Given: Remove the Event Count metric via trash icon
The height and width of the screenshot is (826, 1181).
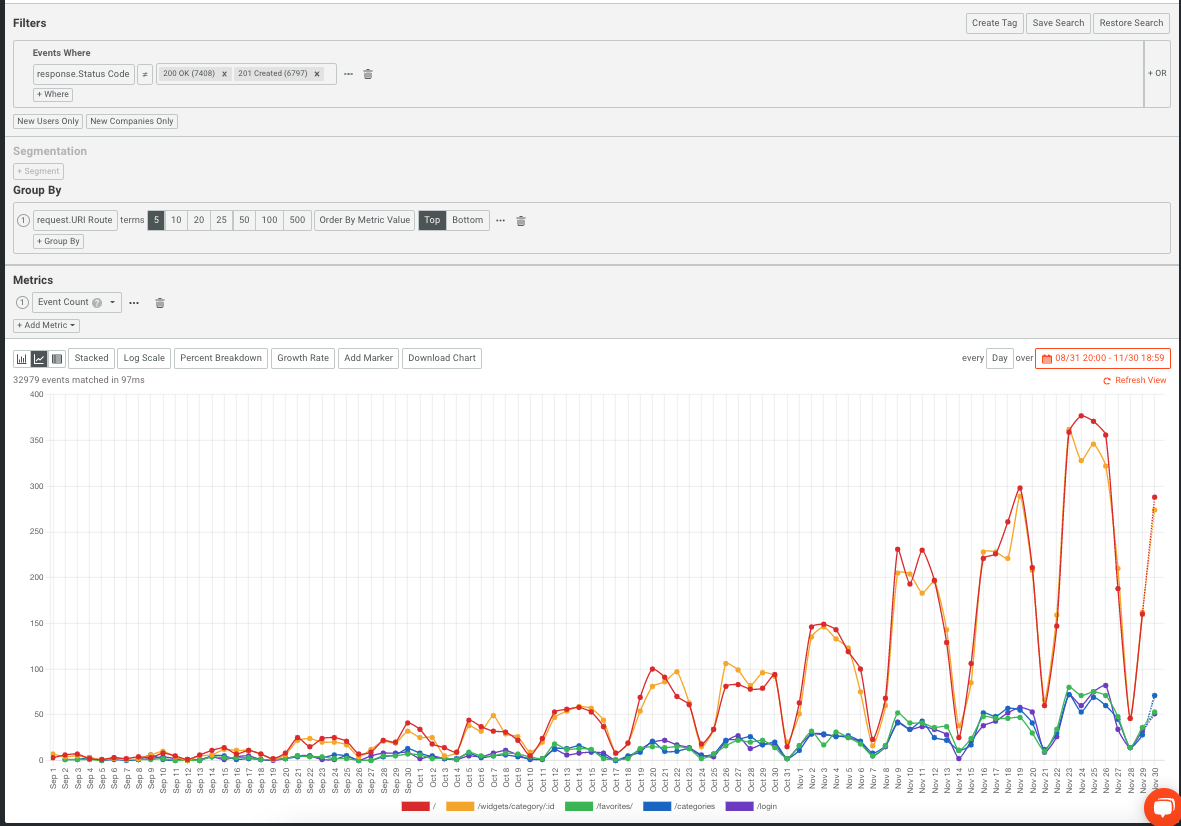Looking at the screenshot, I should 160,302.
